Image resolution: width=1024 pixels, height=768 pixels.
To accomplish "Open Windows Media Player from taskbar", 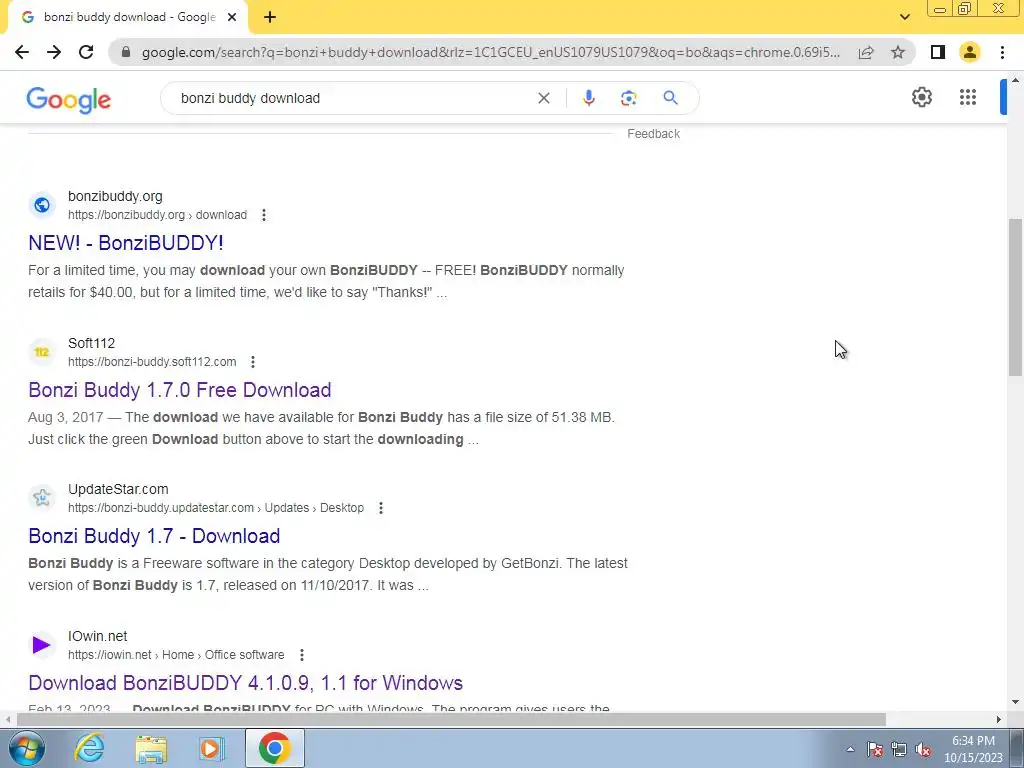I will tap(211, 748).
